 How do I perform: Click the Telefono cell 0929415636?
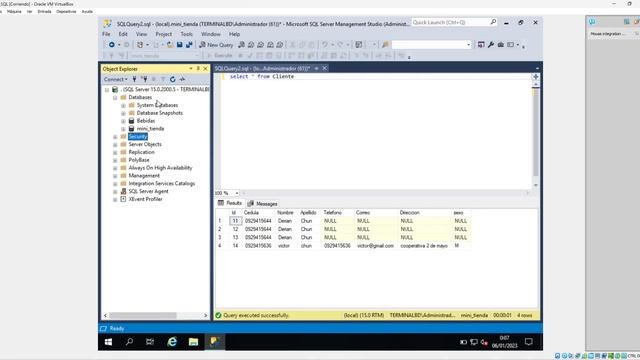click(x=338, y=246)
